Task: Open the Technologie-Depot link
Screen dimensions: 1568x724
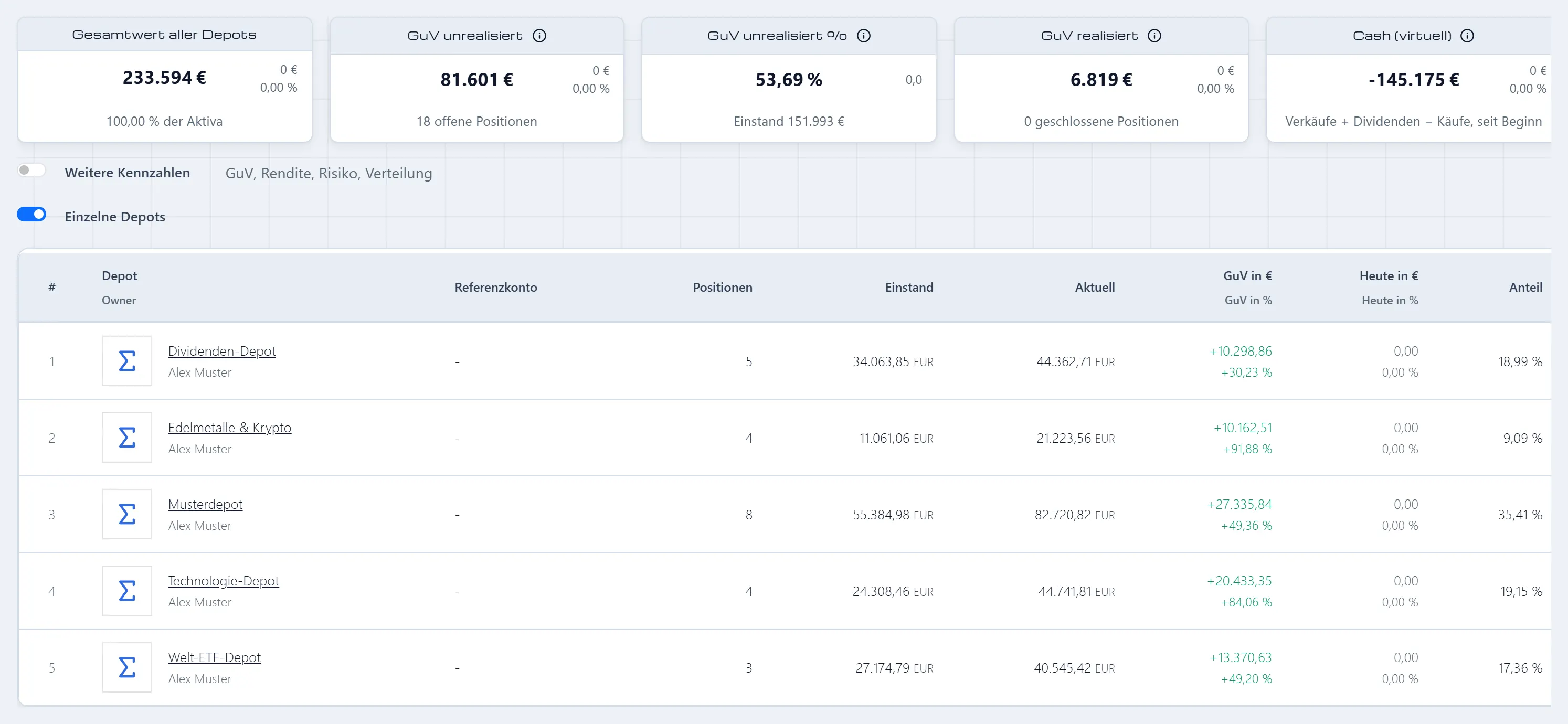Action: click(x=224, y=581)
